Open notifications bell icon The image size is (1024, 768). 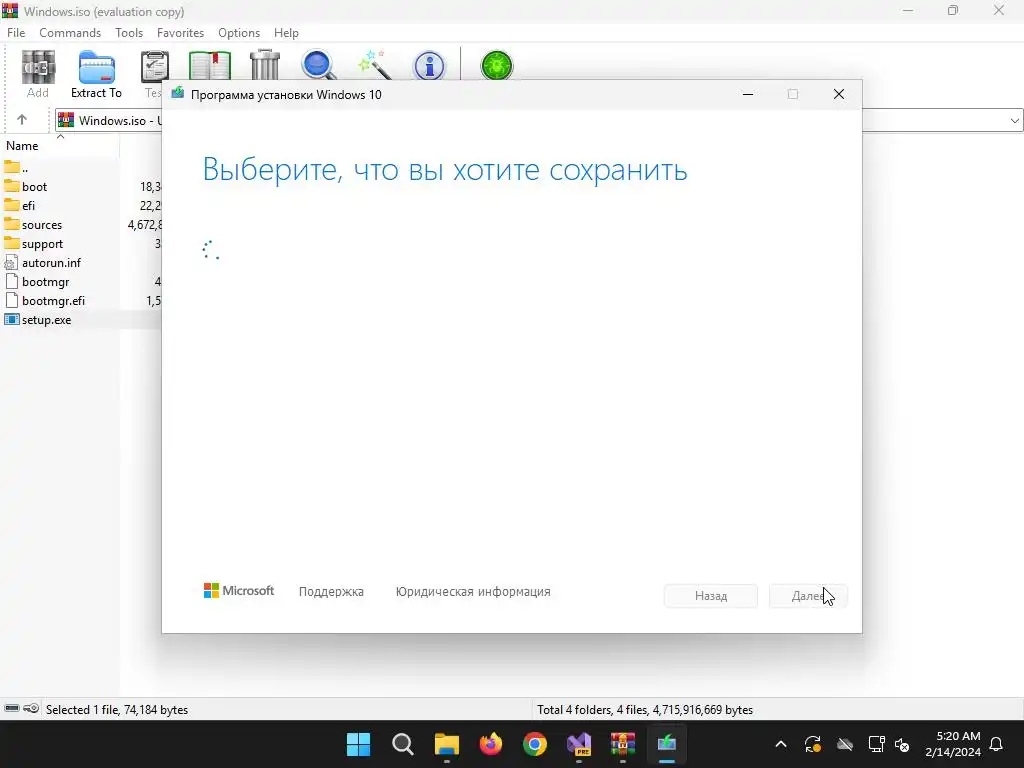(x=996, y=744)
